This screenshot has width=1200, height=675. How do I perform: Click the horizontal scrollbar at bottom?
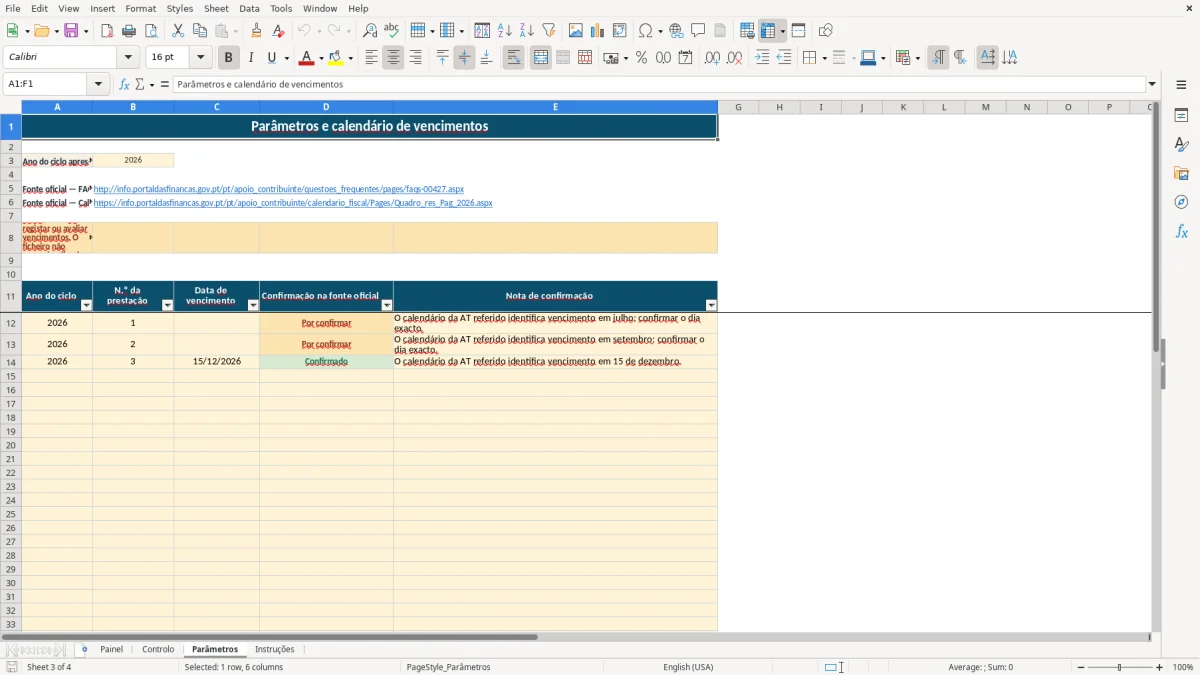(270, 637)
